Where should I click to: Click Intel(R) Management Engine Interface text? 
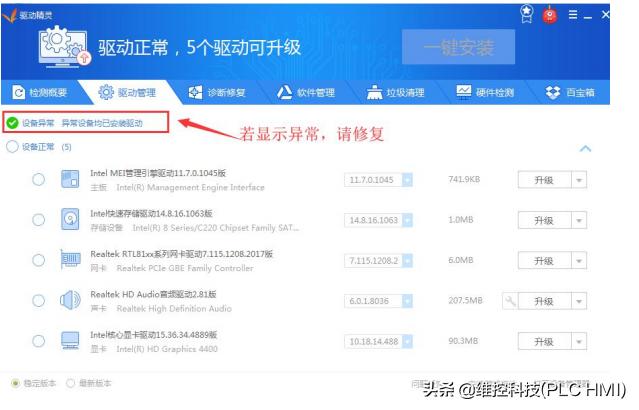pyautogui.click(x=190, y=187)
